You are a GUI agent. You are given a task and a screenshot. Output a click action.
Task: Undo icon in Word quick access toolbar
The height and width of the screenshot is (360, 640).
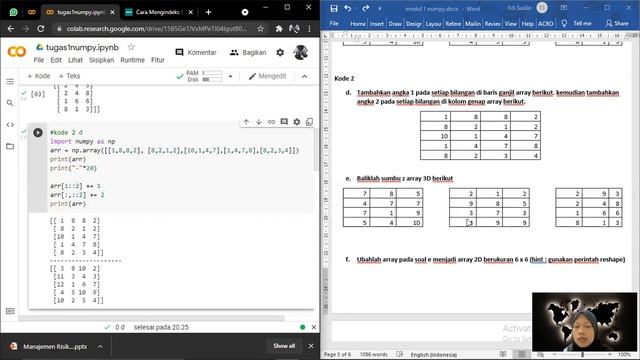[347, 8]
